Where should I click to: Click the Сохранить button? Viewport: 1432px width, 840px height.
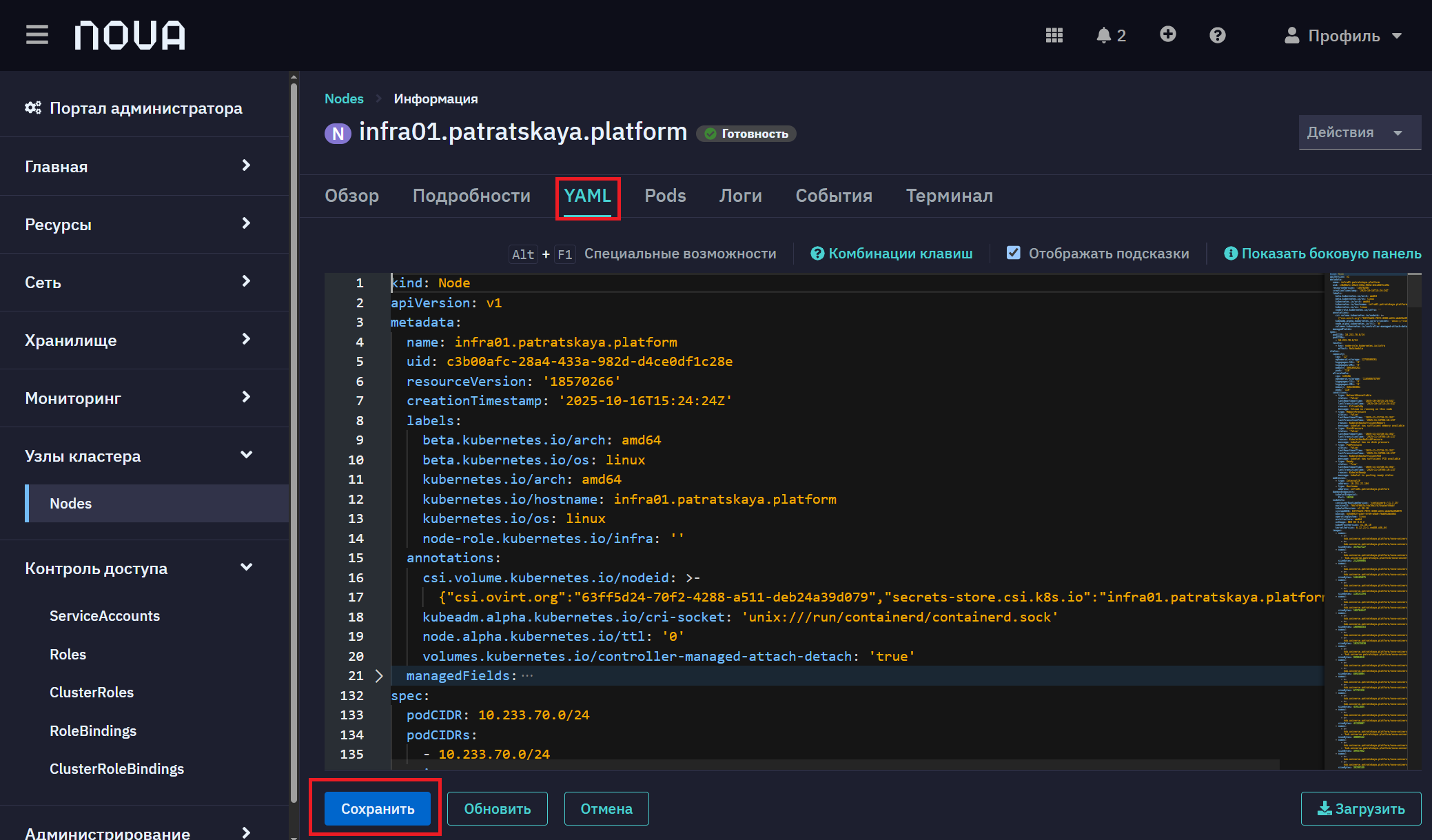378,808
